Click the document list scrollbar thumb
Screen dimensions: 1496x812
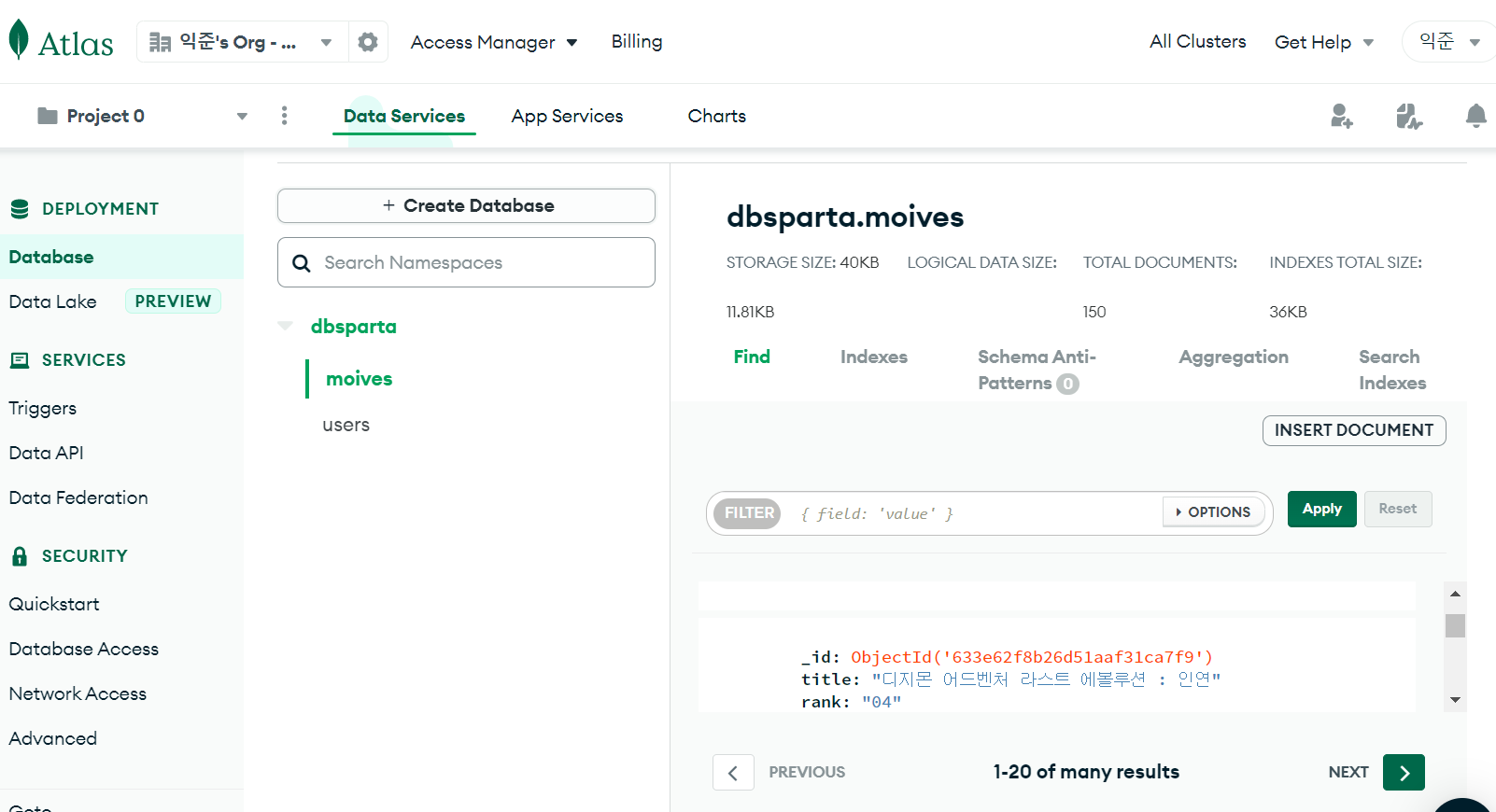coord(1455,625)
